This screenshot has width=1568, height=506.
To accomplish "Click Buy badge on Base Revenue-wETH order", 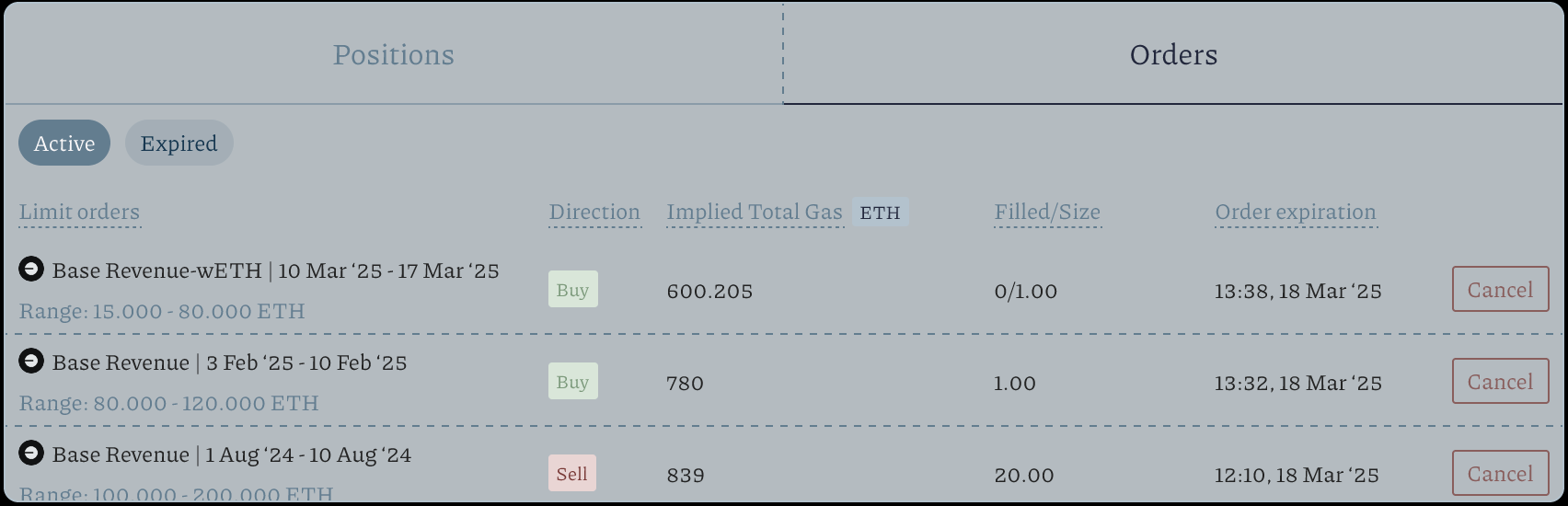I will (x=572, y=290).
